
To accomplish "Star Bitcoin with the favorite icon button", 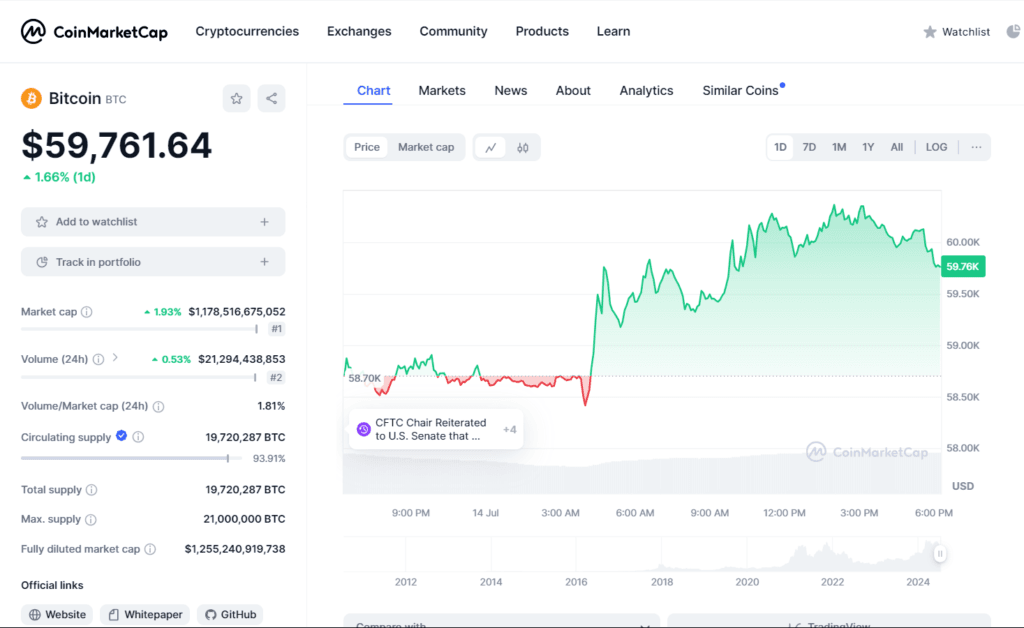I will (x=236, y=99).
